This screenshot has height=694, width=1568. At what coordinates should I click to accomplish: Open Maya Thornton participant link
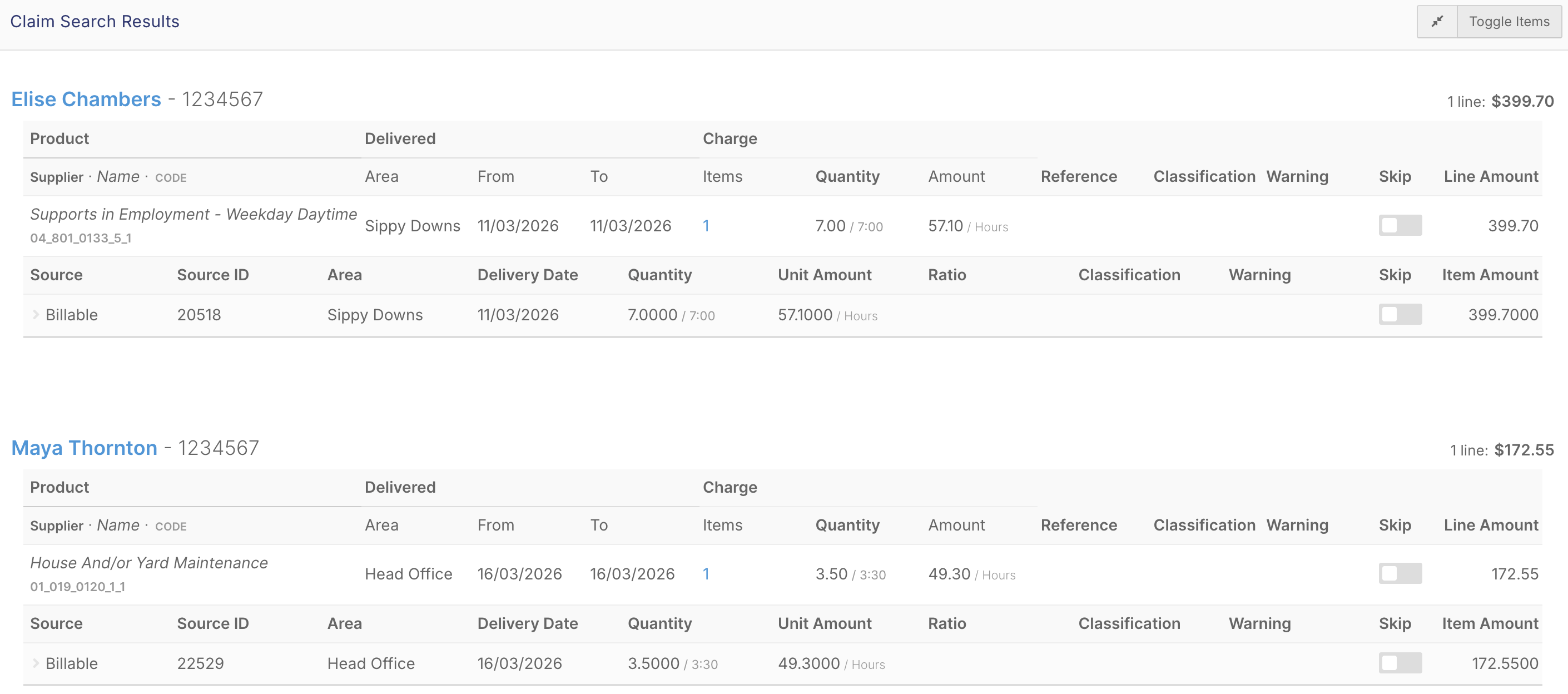tap(84, 448)
